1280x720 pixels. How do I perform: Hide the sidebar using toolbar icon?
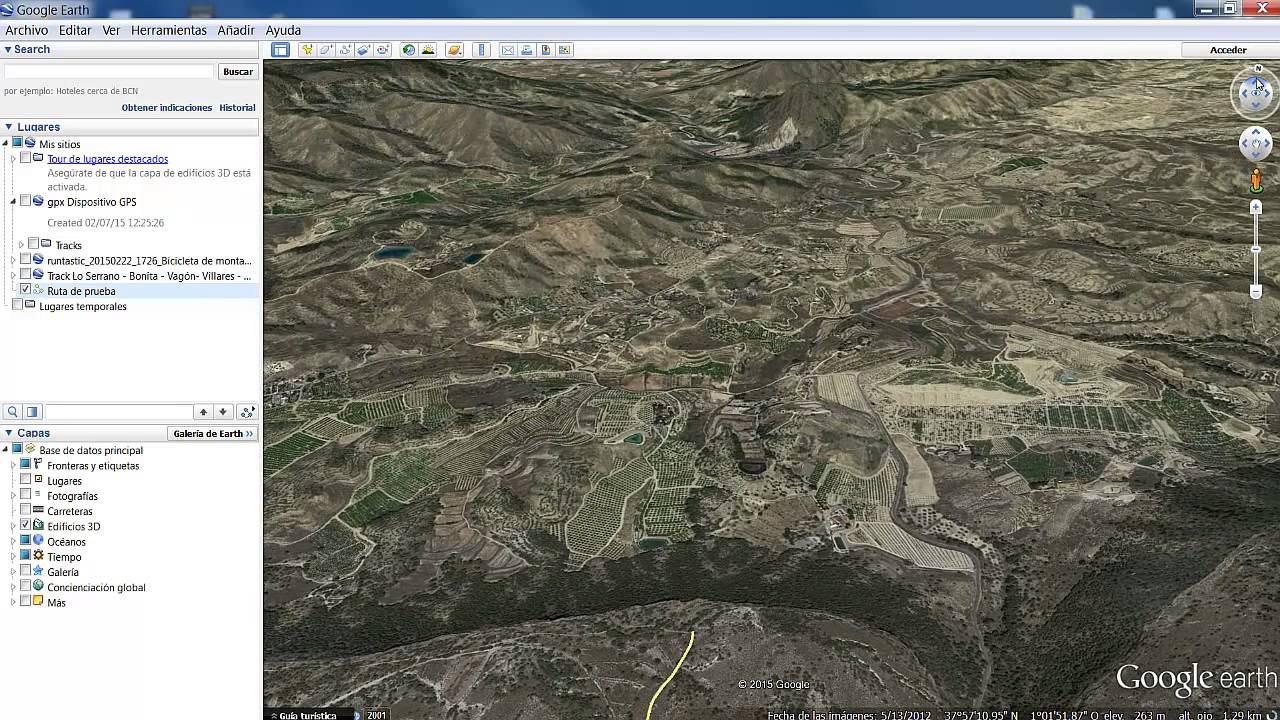point(281,50)
